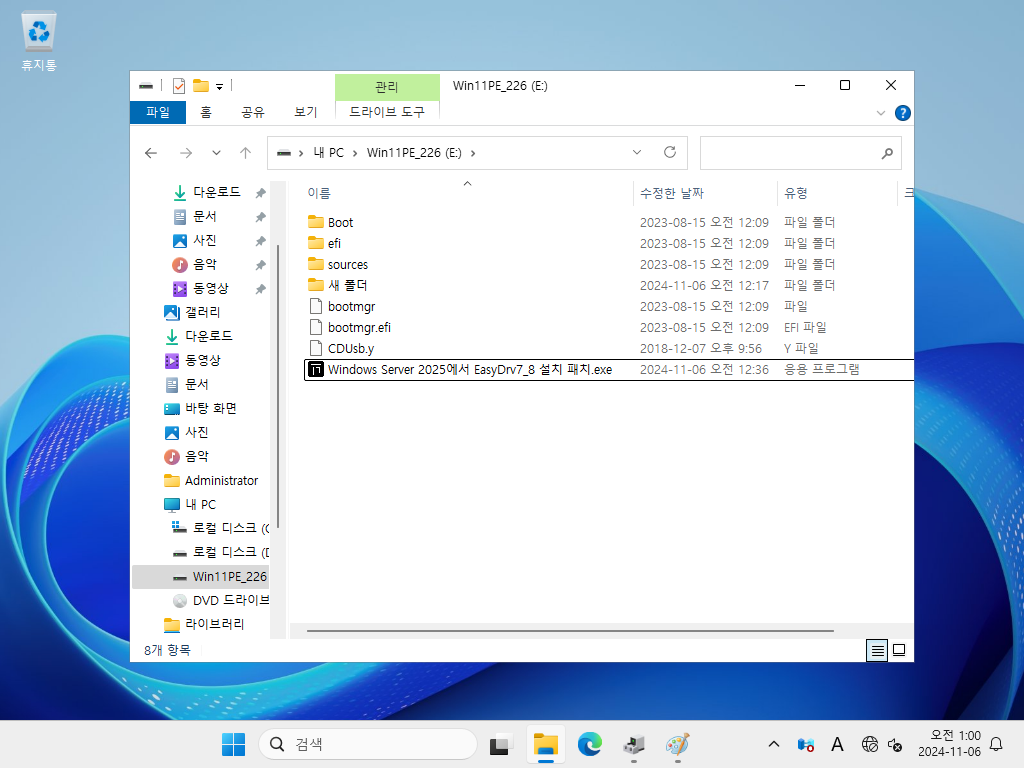Expand the ribbon with chevron
Viewport: 1024px width, 768px height.
880,113
